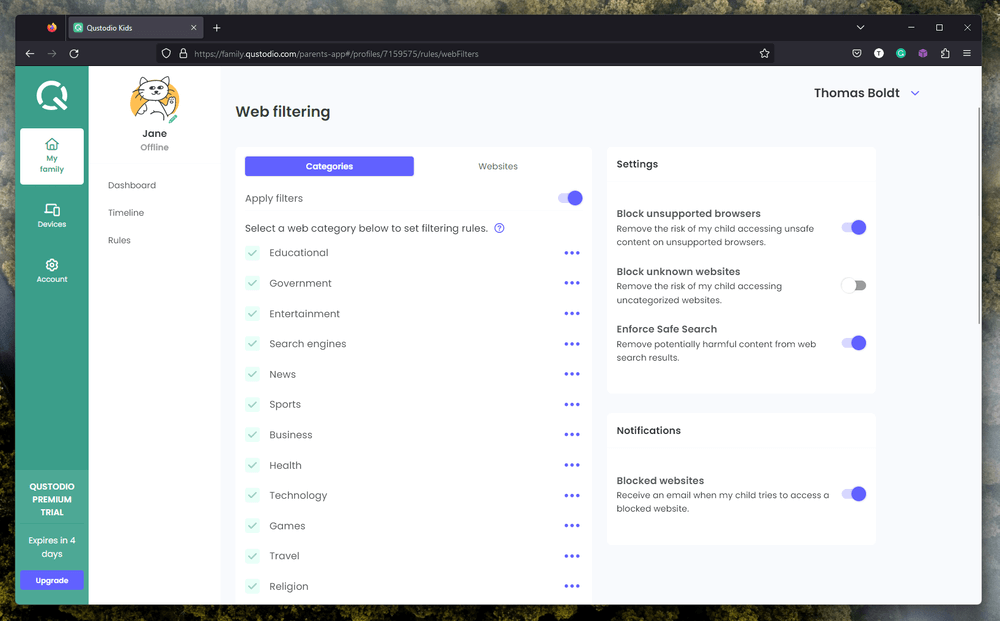Viewport: 1000px width, 621px height.
Task: Open Travel category options menu
Action: coord(572,557)
